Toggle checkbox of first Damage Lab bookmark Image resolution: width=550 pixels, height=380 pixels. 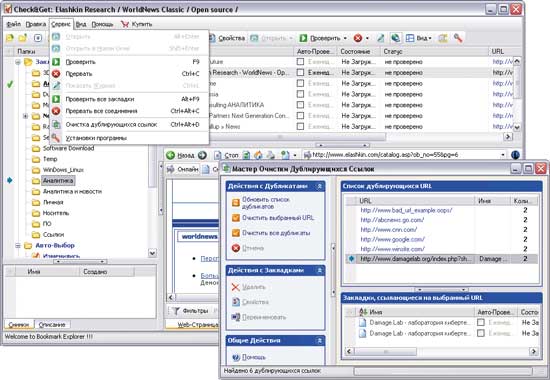(x=481, y=322)
